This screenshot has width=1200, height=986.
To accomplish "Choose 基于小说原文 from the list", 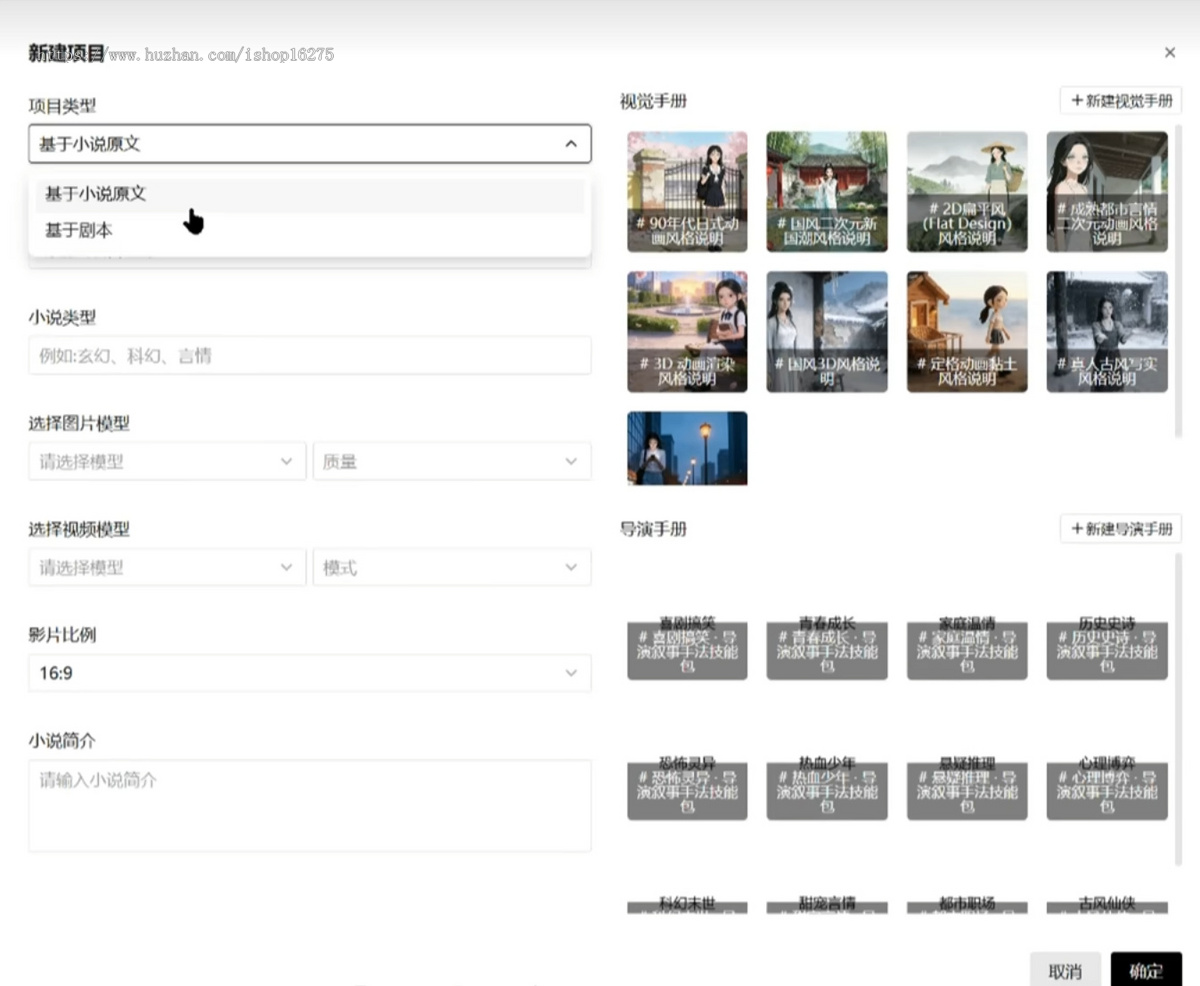I will coord(310,194).
